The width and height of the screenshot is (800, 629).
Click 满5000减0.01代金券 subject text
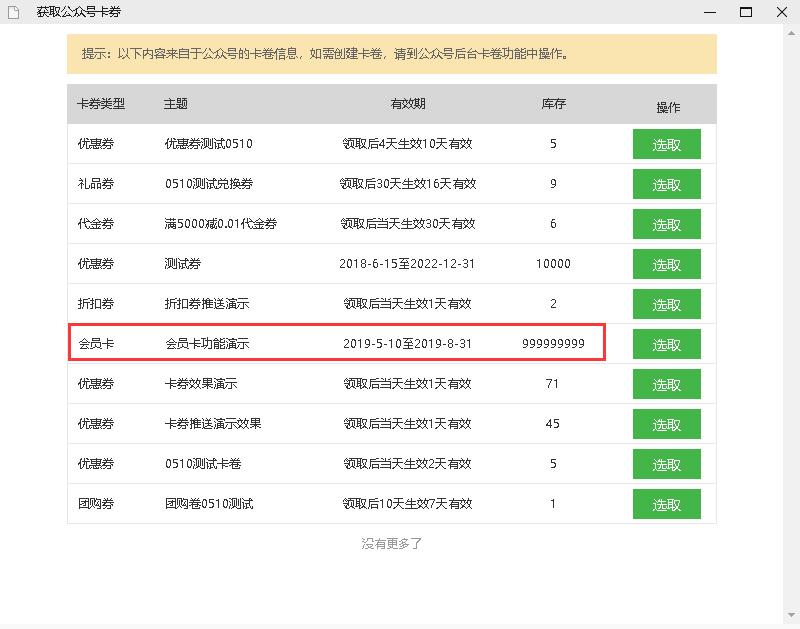220,223
